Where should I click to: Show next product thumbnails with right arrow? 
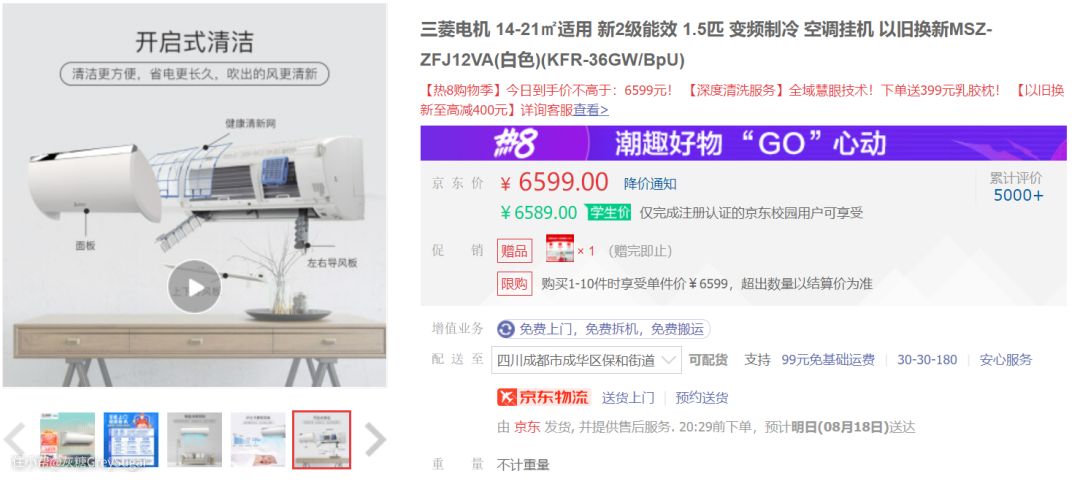[375, 439]
